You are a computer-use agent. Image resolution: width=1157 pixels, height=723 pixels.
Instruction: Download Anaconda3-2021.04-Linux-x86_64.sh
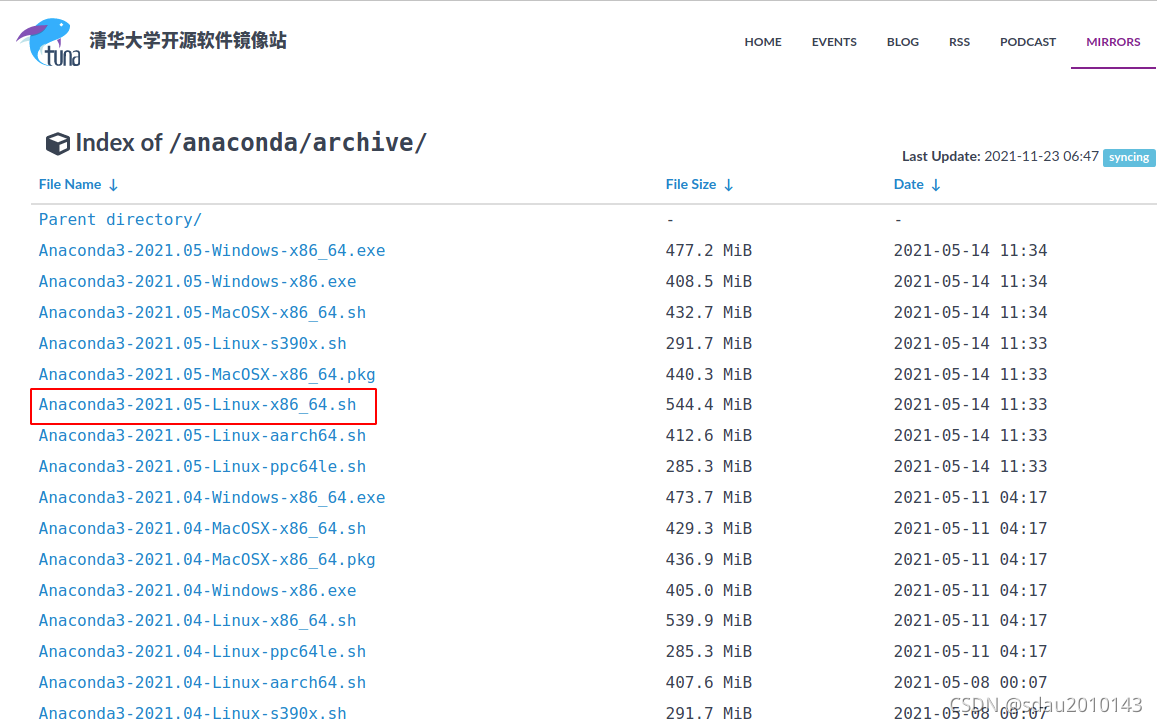pos(197,620)
